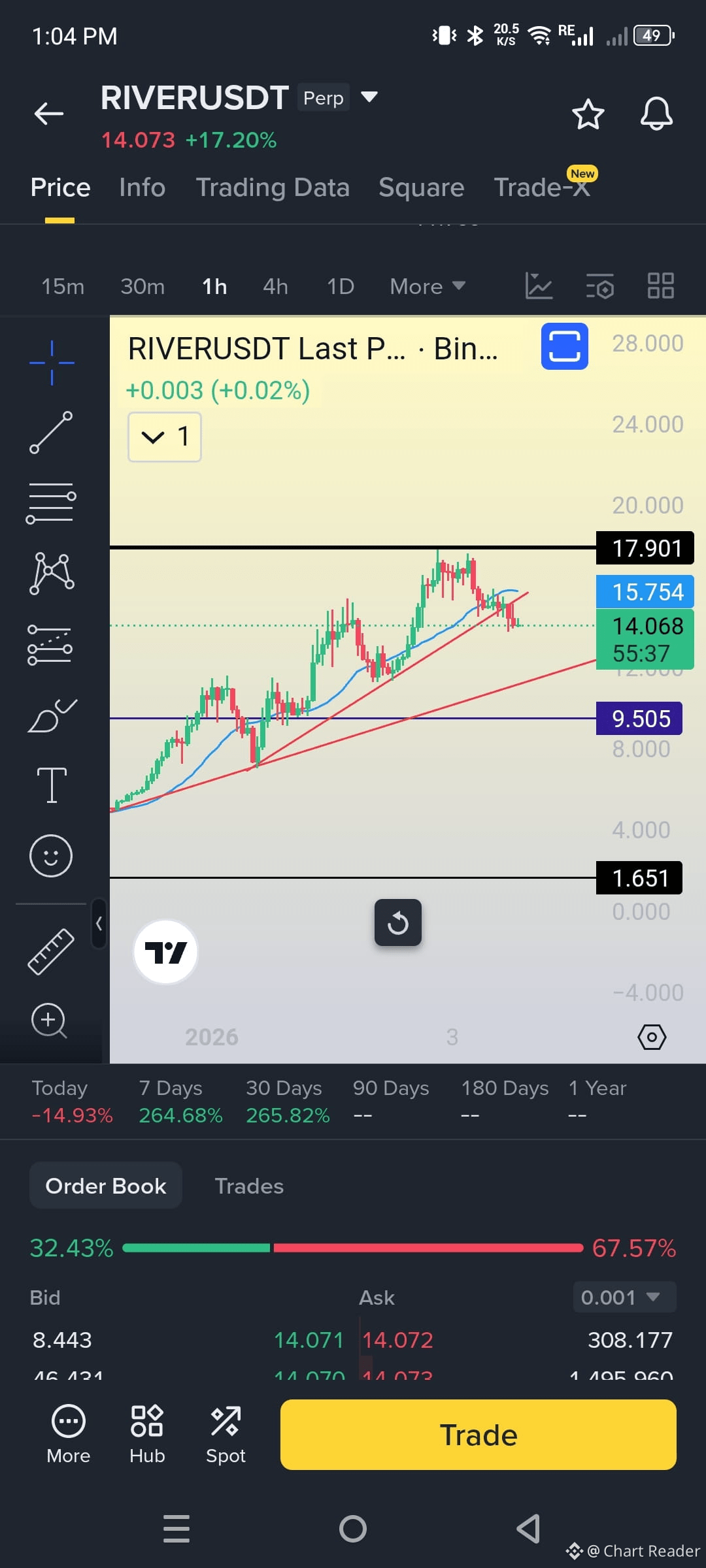Click the 17.901 horizontal line price label
Screen dimensions: 706x1568
point(645,548)
